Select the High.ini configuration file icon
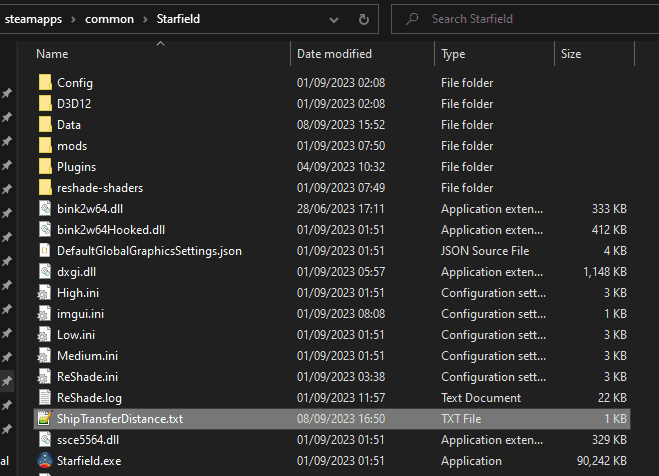This screenshot has width=659, height=476. point(44,292)
